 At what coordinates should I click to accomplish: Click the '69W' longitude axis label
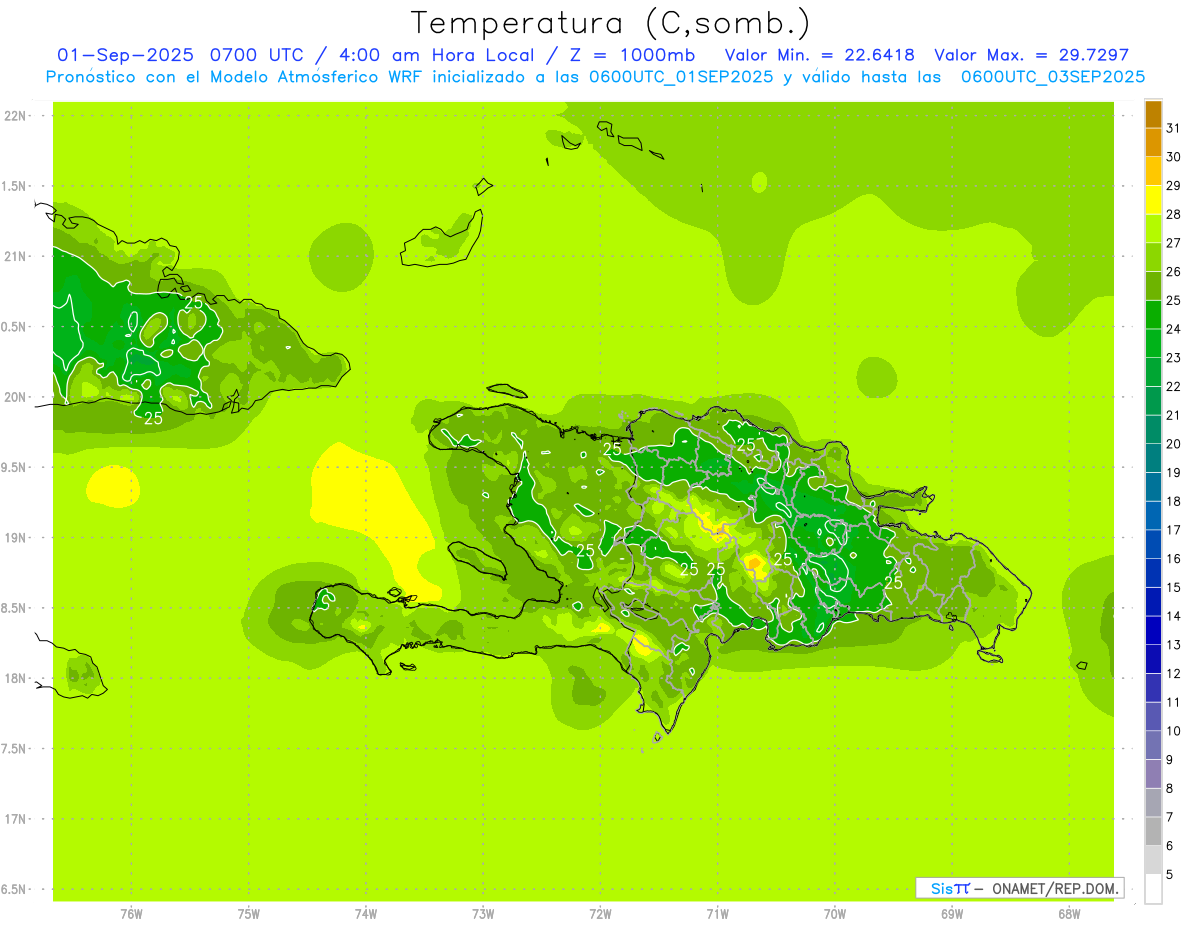pos(952,914)
